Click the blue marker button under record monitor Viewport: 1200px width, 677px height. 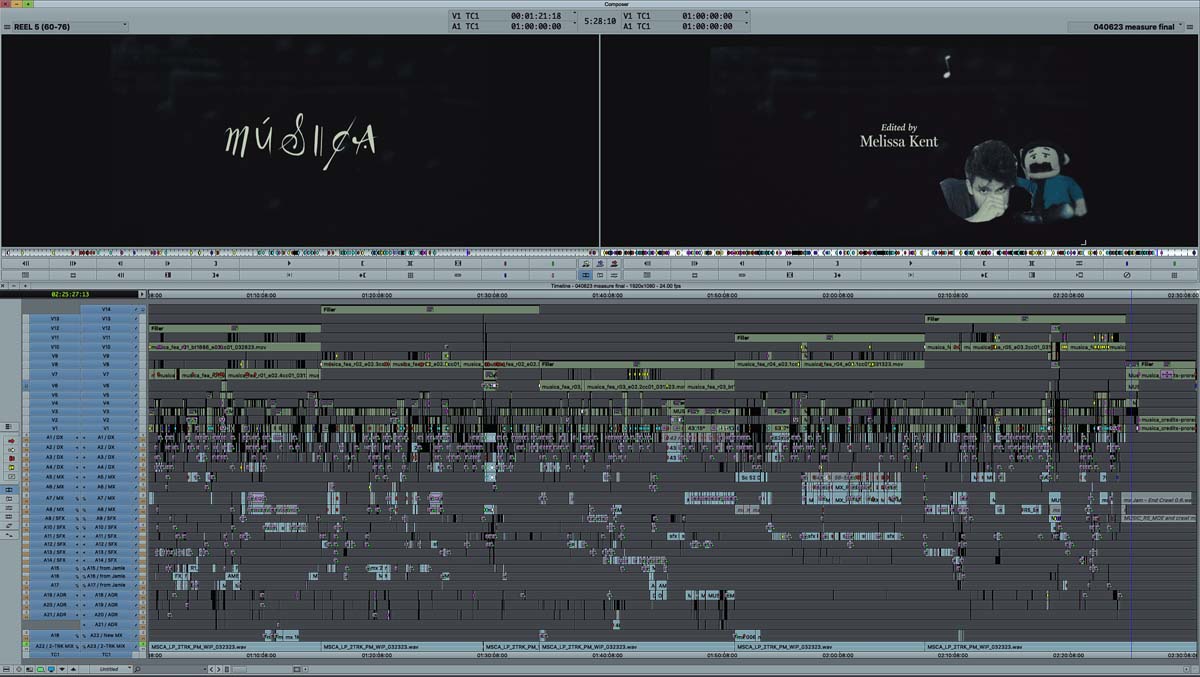click(1126, 262)
